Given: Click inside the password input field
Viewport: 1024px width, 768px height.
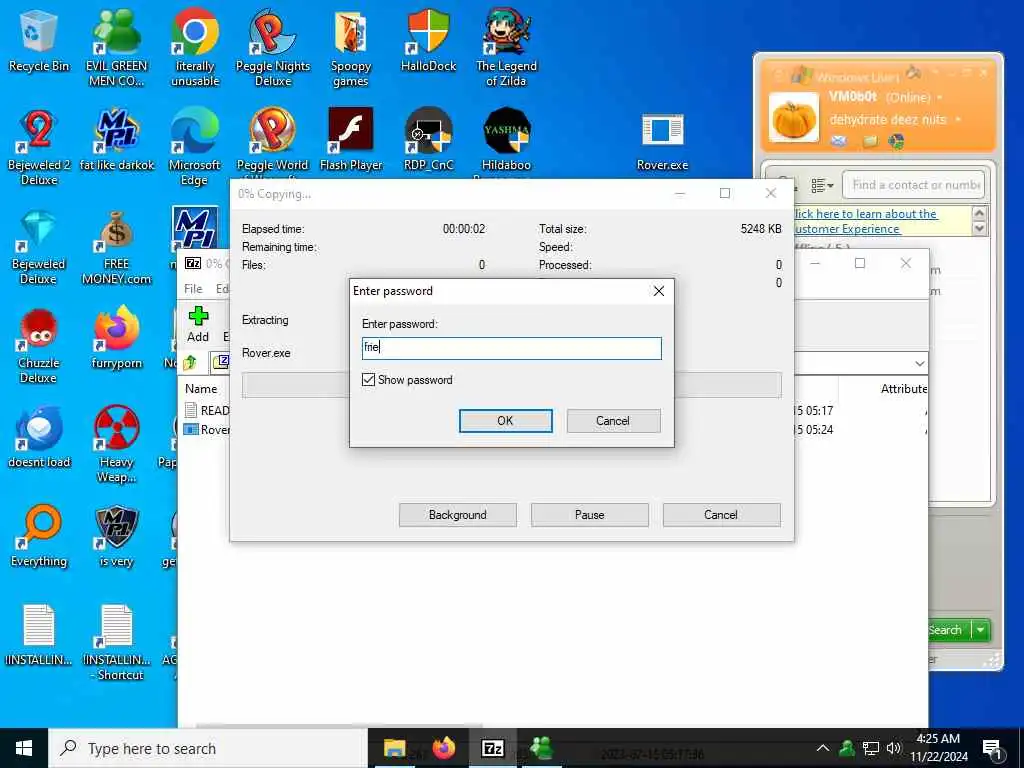Looking at the screenshot, I should pyautogui.click(x=511, y=347).
